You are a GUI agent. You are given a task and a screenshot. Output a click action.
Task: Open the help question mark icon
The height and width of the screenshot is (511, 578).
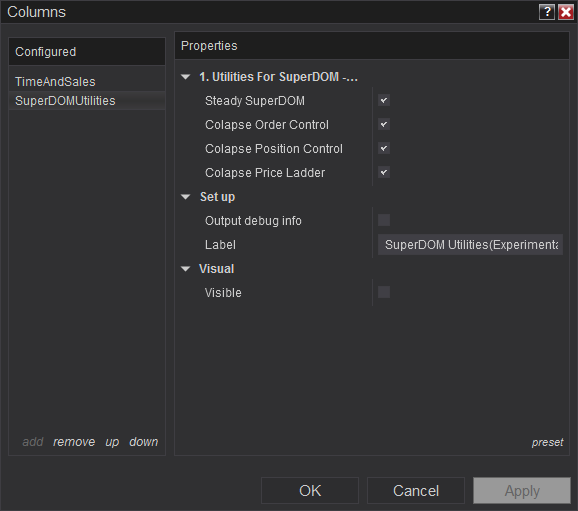click(547, 12)
